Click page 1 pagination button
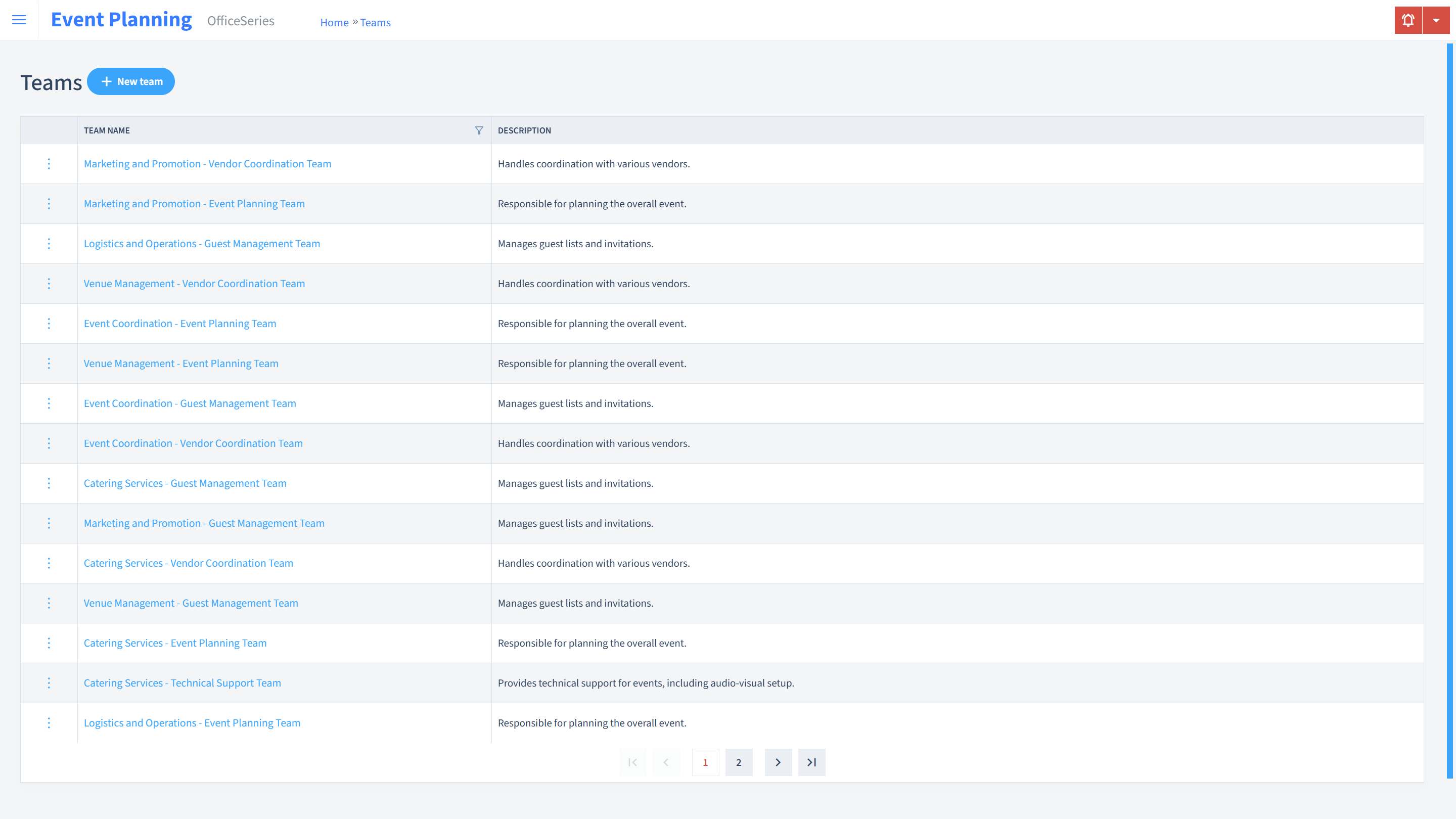Viewport: 1456px width, 819px height. pos(705,762)
